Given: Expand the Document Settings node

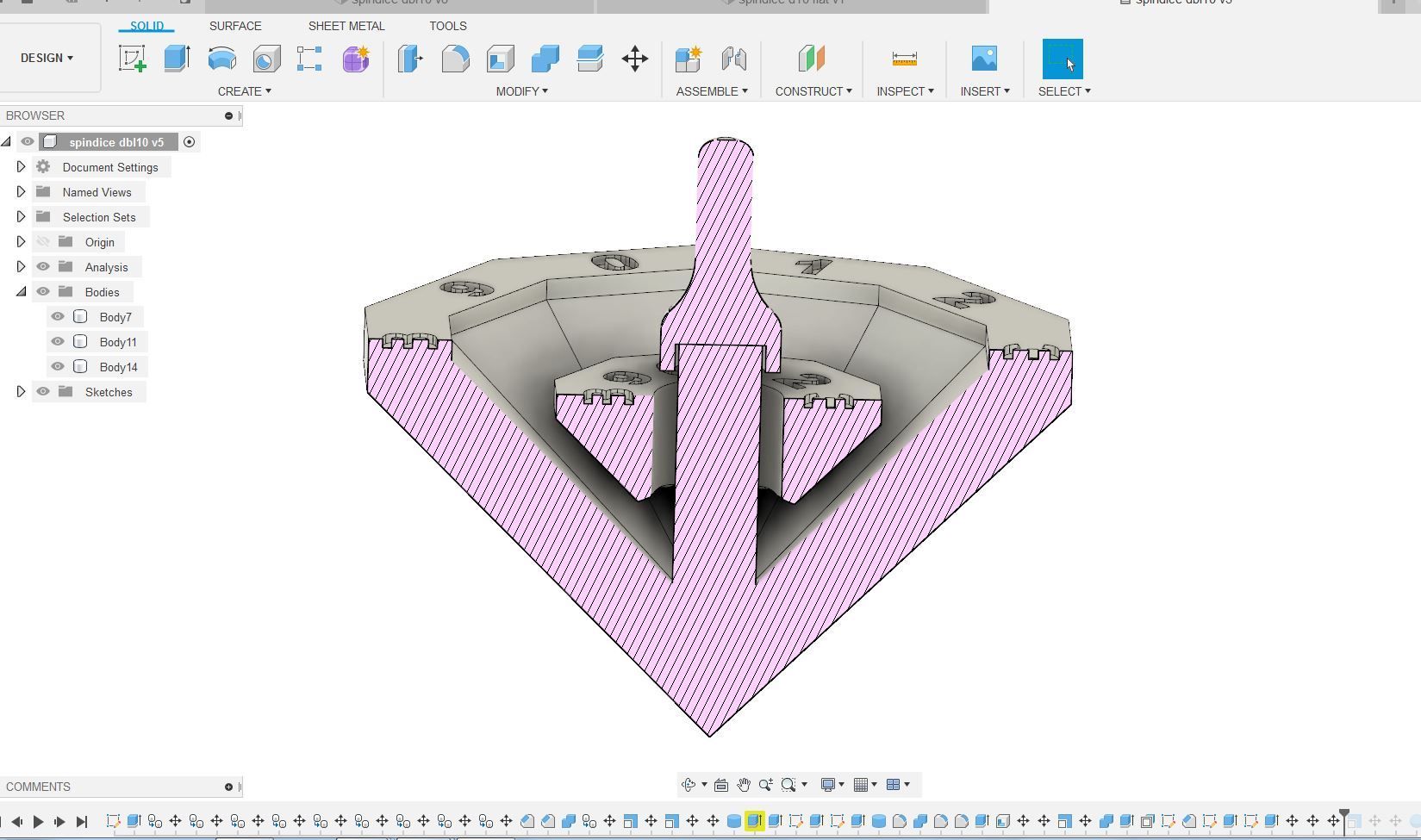Looking at the screenshot, I should coord(22,167).
